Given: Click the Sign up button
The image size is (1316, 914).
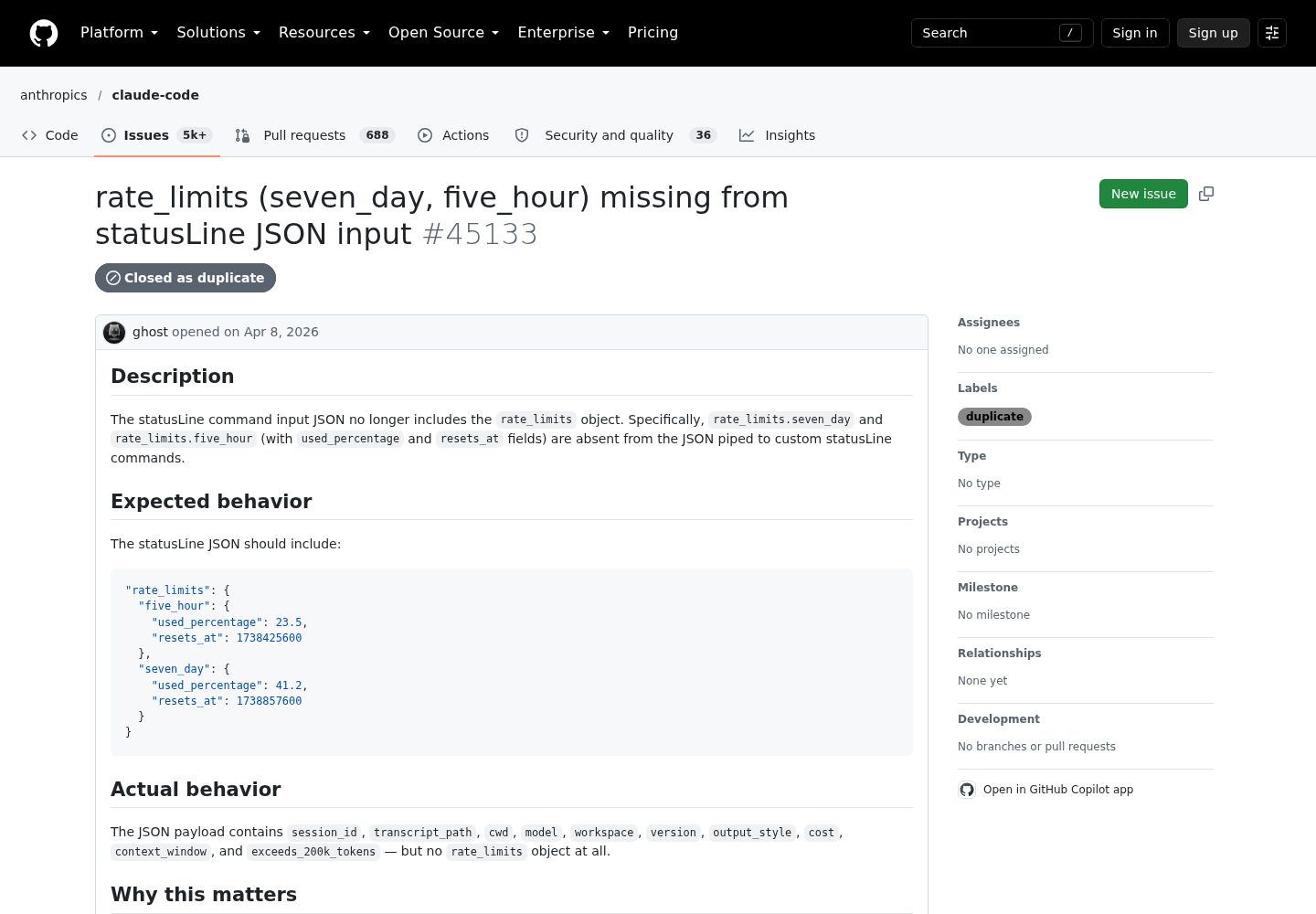Looking at the screenshot, I should (x=1214, y=33).
